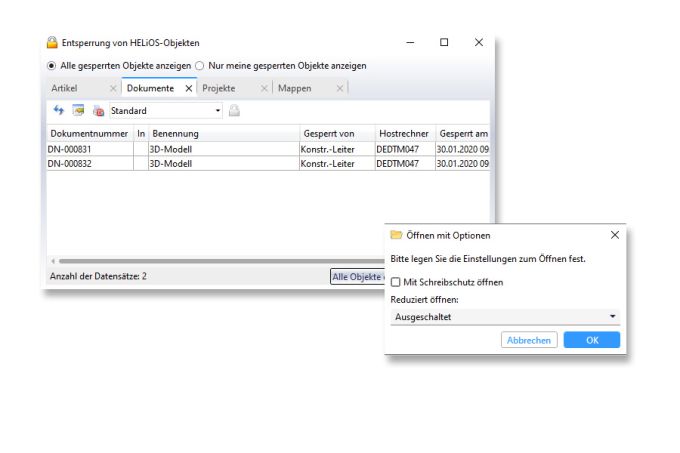The height and width of the screenshot is (453, 680).
Task: Enable 'Mit Schreibschutz öffnen' checkbox
Action: click(x=396, y=283)
